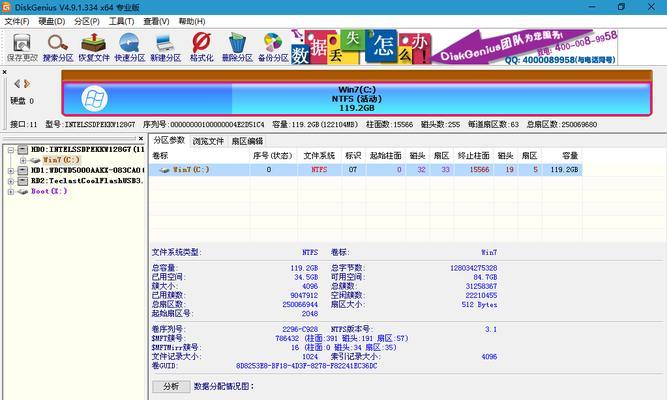Open the 硬盘(D) menu
The width and height of the screenshot is (667, 400).
51,21
